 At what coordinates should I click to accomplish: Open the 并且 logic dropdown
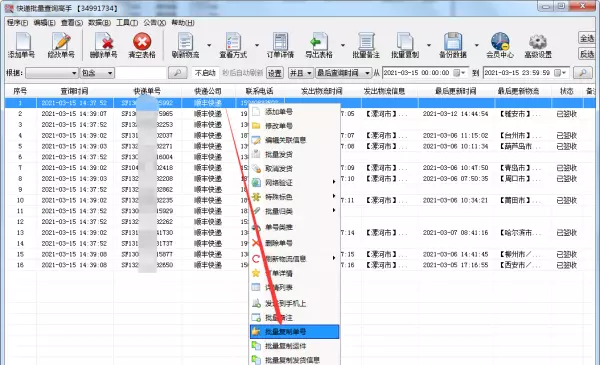[301, 73]
